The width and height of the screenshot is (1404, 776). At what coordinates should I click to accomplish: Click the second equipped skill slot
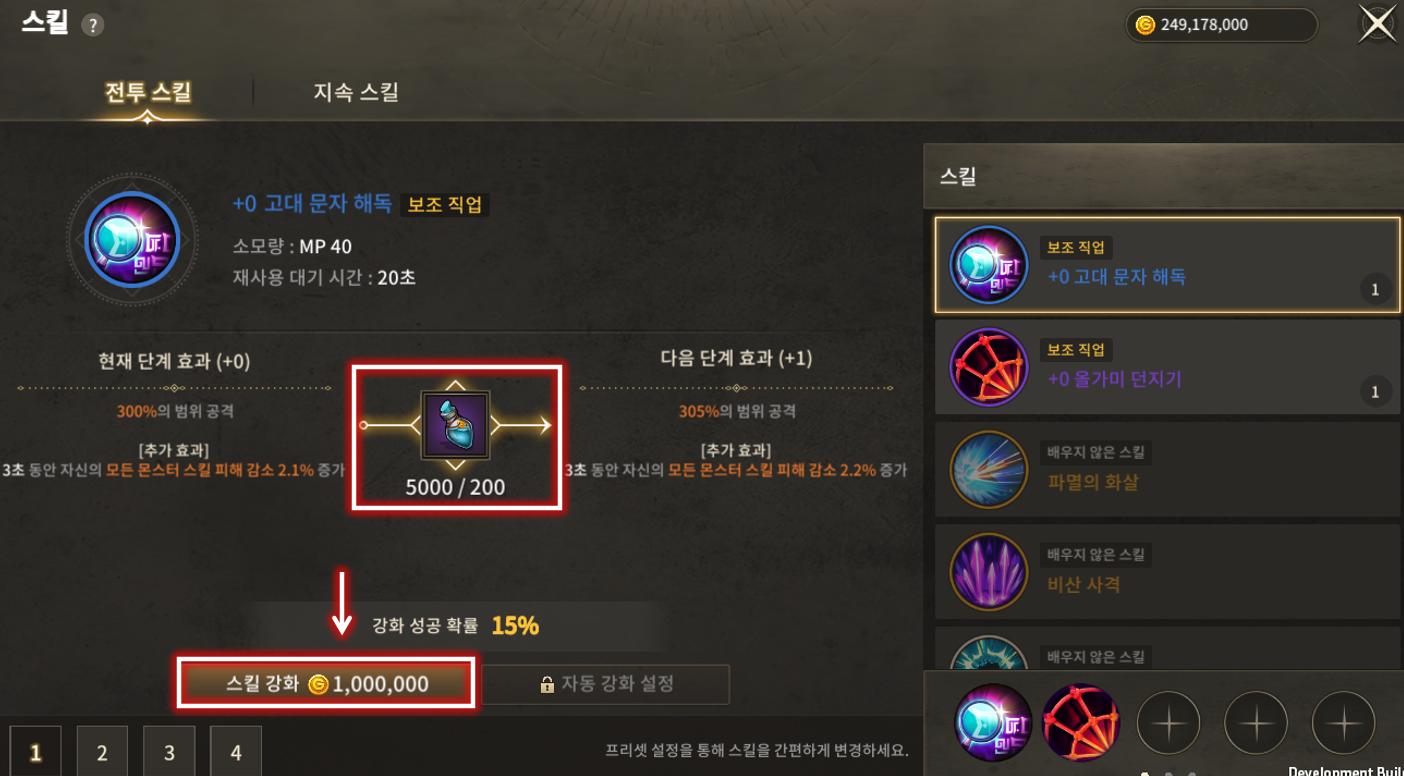pyautogui.click(x=1080, y=722)
